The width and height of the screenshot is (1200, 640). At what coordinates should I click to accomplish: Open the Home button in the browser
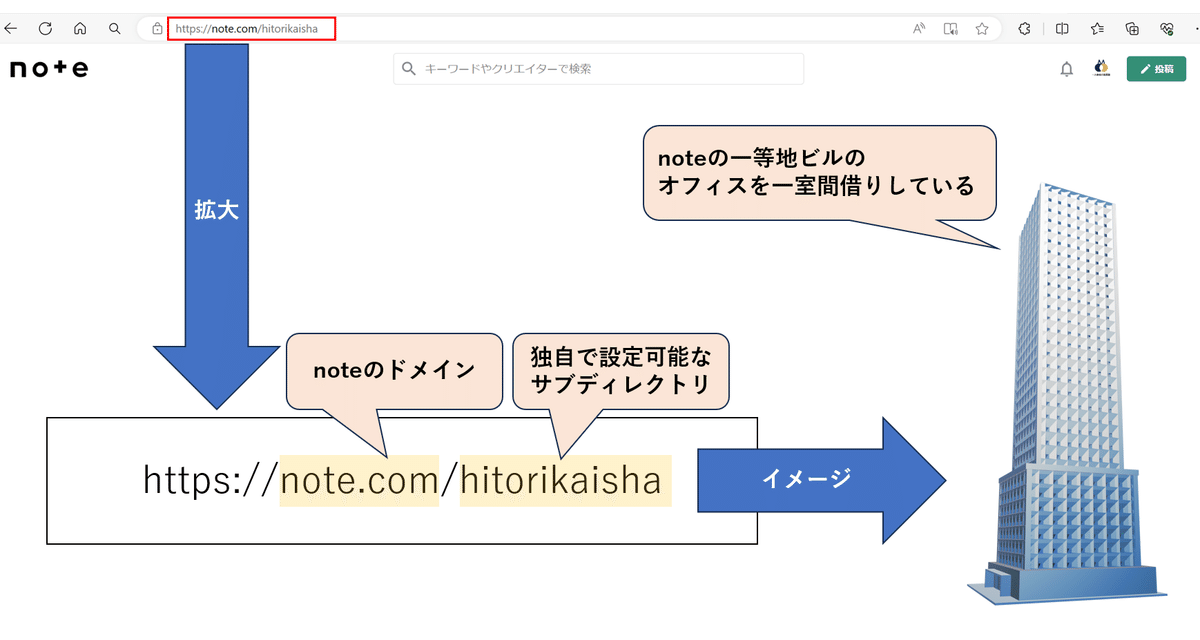coord(78,28)
